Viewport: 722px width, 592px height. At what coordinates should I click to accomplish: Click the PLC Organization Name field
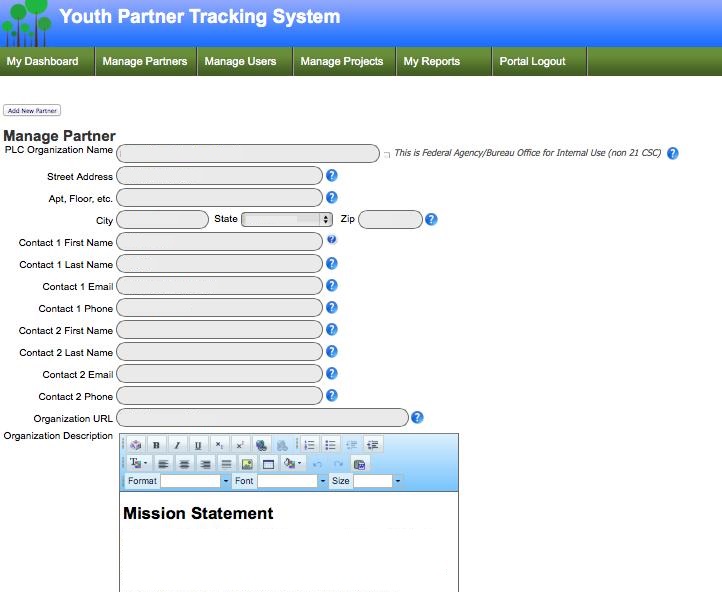pos(248,153)
